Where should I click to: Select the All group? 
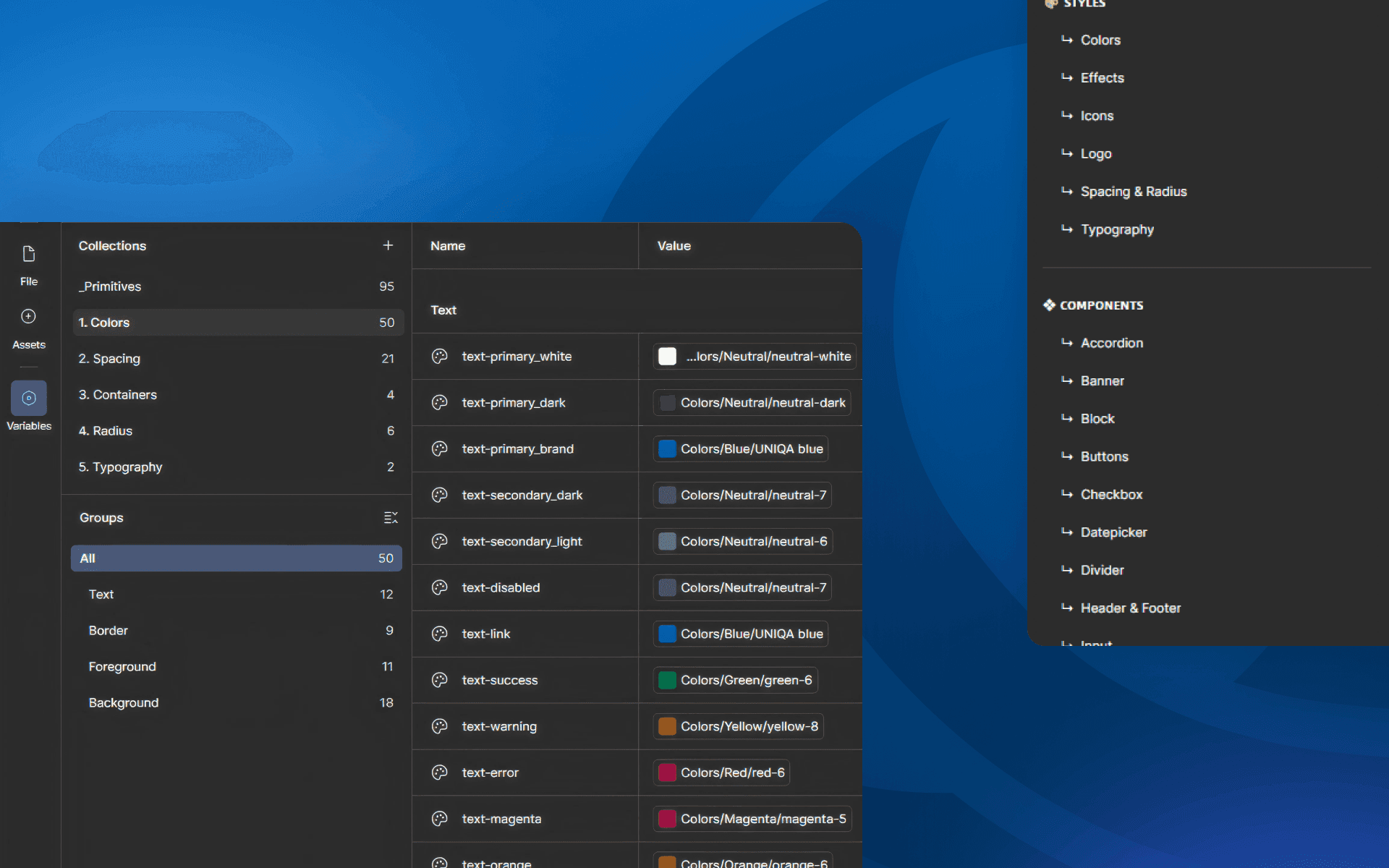tap(237, 558)
